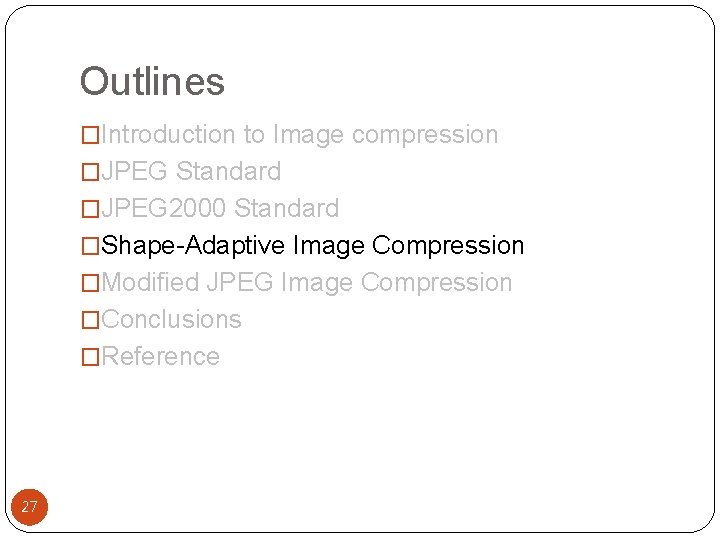Click the word Modified in the outline
Image resolution: width=720 pixels, height=540 pixels.
[150, 282]
